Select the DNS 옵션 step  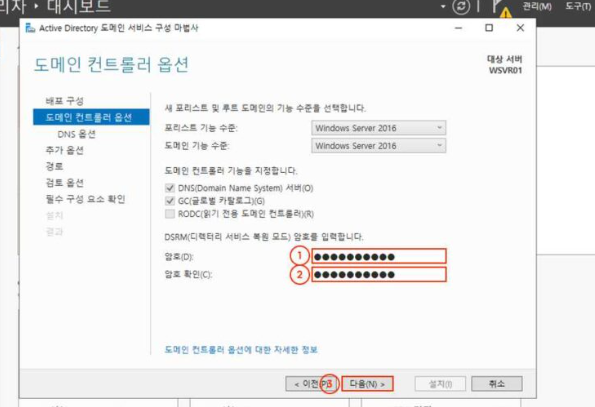point(76,134)
